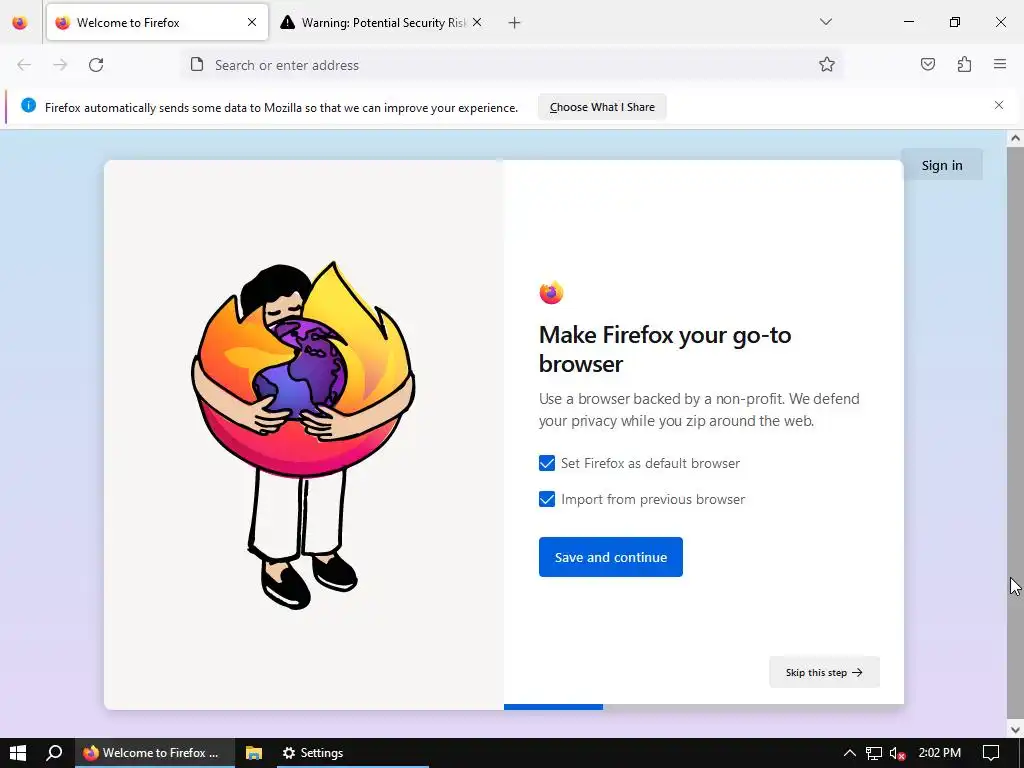Minimize the Firefox window
This screenshot has height=768, width=1024.
click(x=908, y=22)
